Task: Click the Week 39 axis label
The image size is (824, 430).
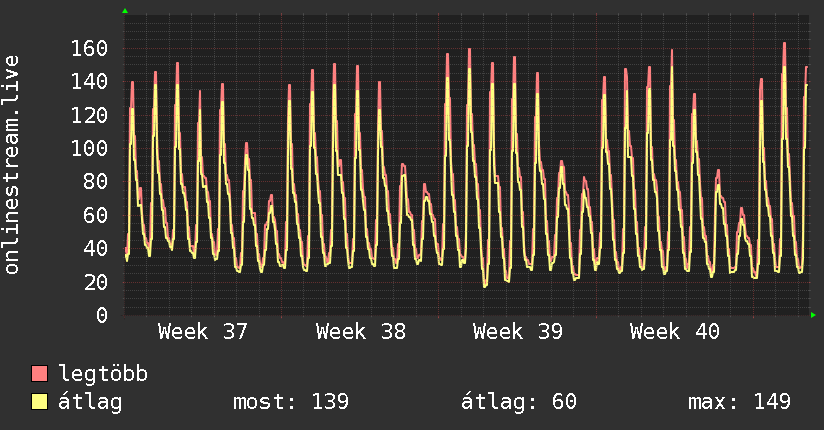Action: tap(518, 332)
